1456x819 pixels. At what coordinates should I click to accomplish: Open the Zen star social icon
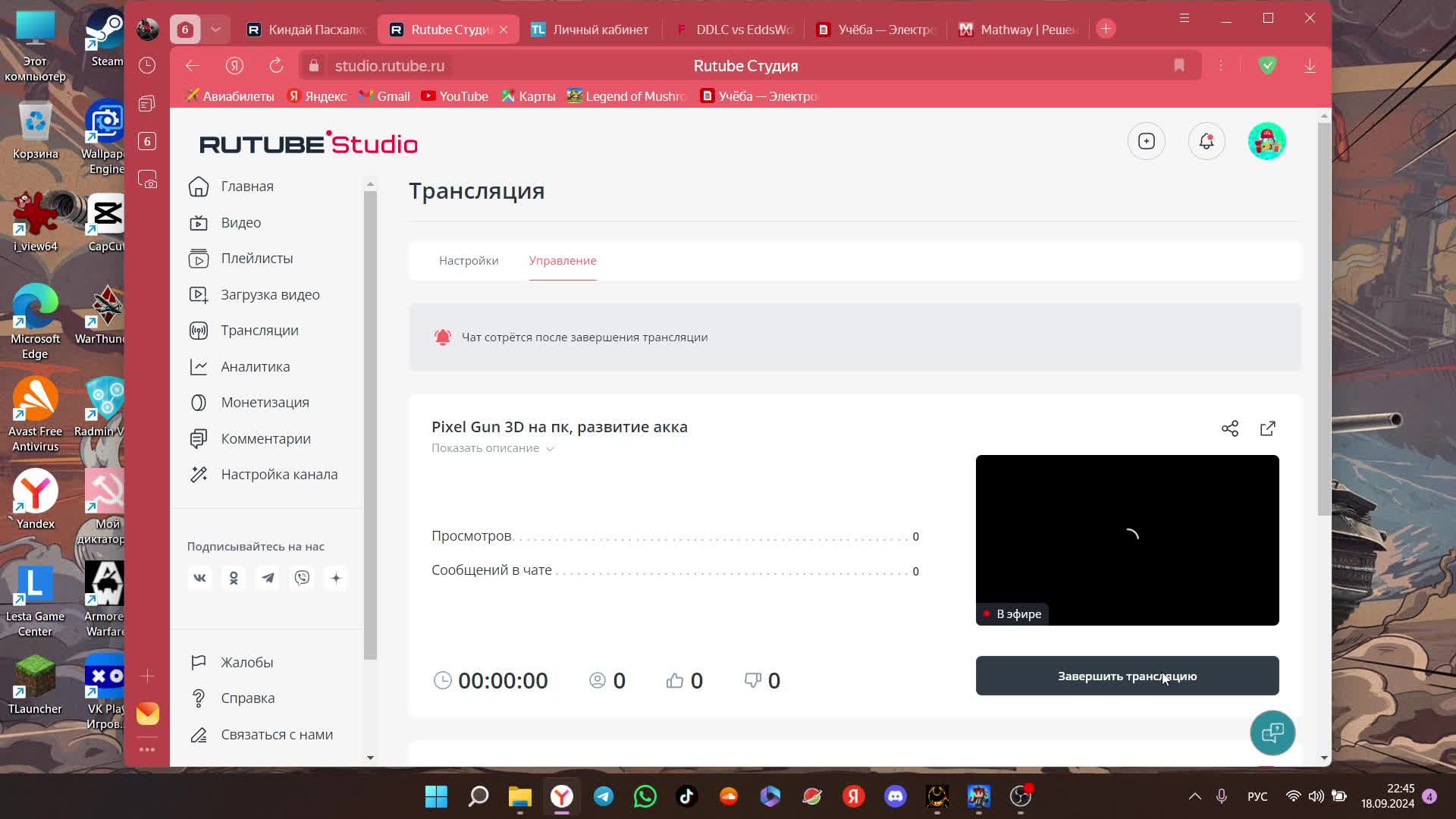[x=336, y=578]
